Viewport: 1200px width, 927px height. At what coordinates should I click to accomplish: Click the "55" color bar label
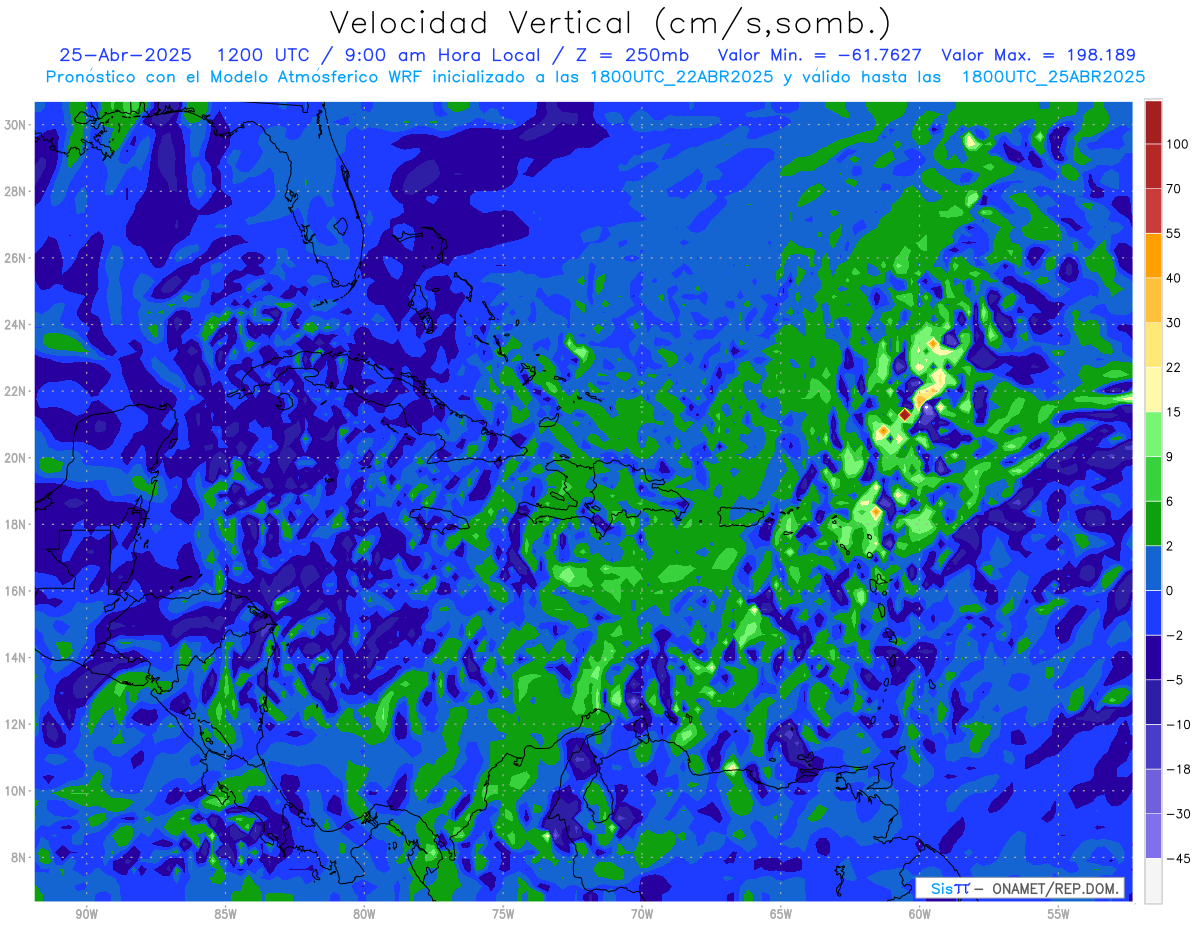(x=1174, y=233)
